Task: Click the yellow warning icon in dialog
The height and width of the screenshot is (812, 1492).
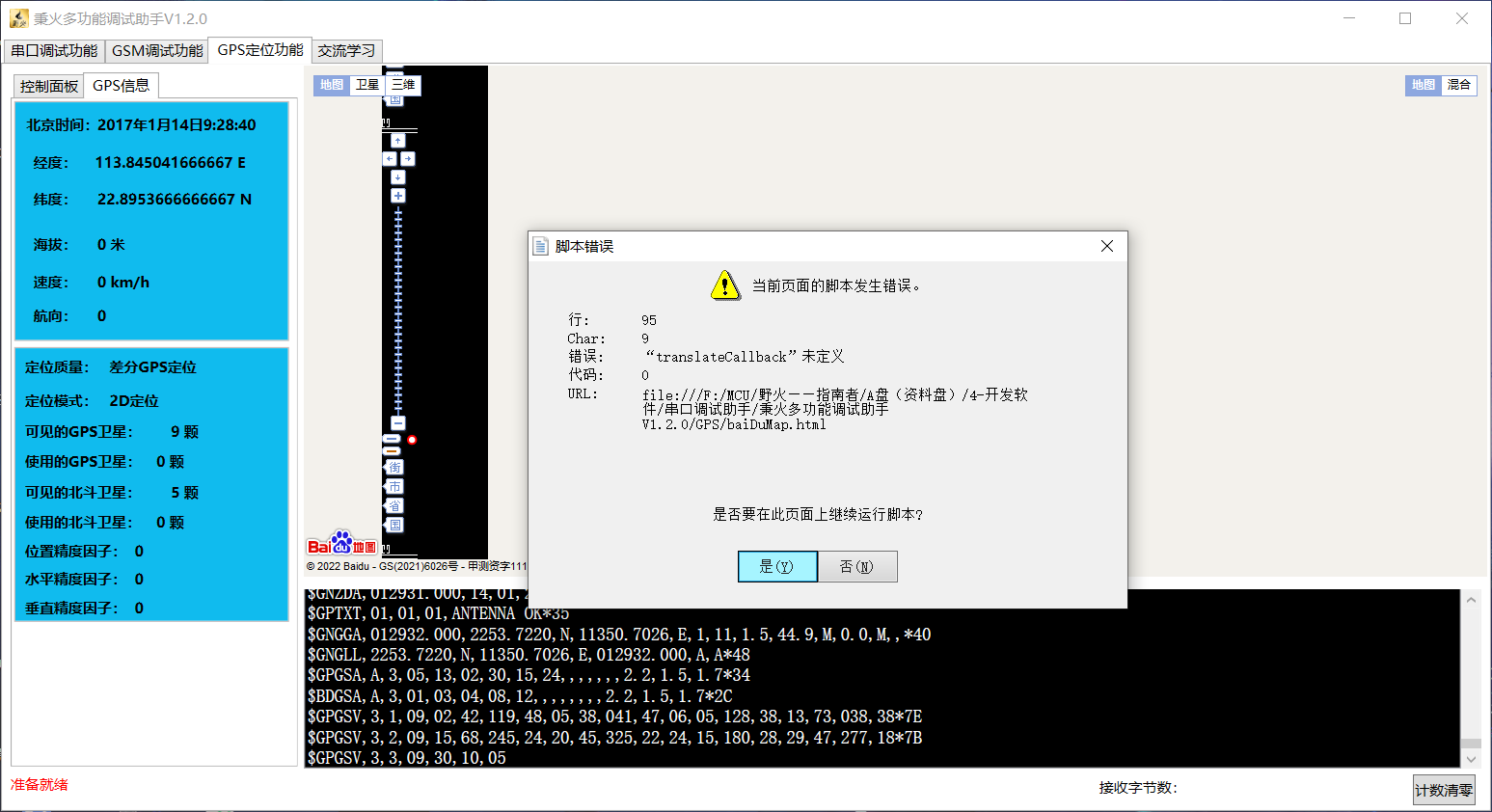Action: pos(725,285)
